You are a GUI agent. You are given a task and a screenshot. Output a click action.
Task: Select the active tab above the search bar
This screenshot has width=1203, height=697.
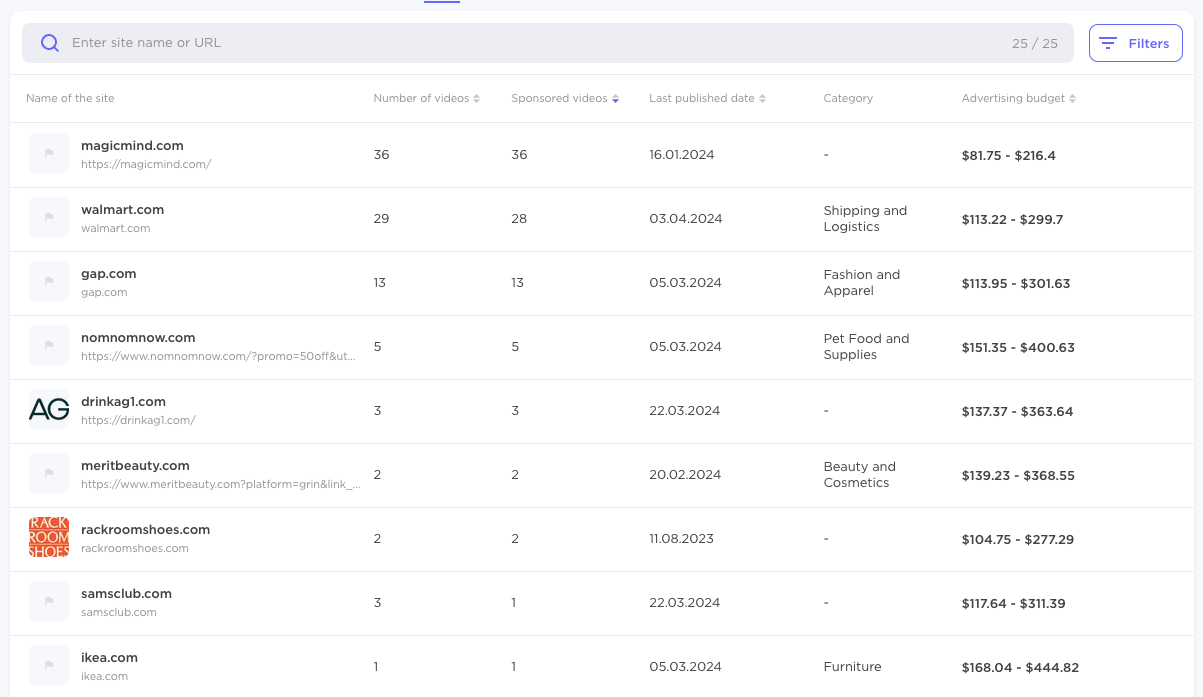442,3
